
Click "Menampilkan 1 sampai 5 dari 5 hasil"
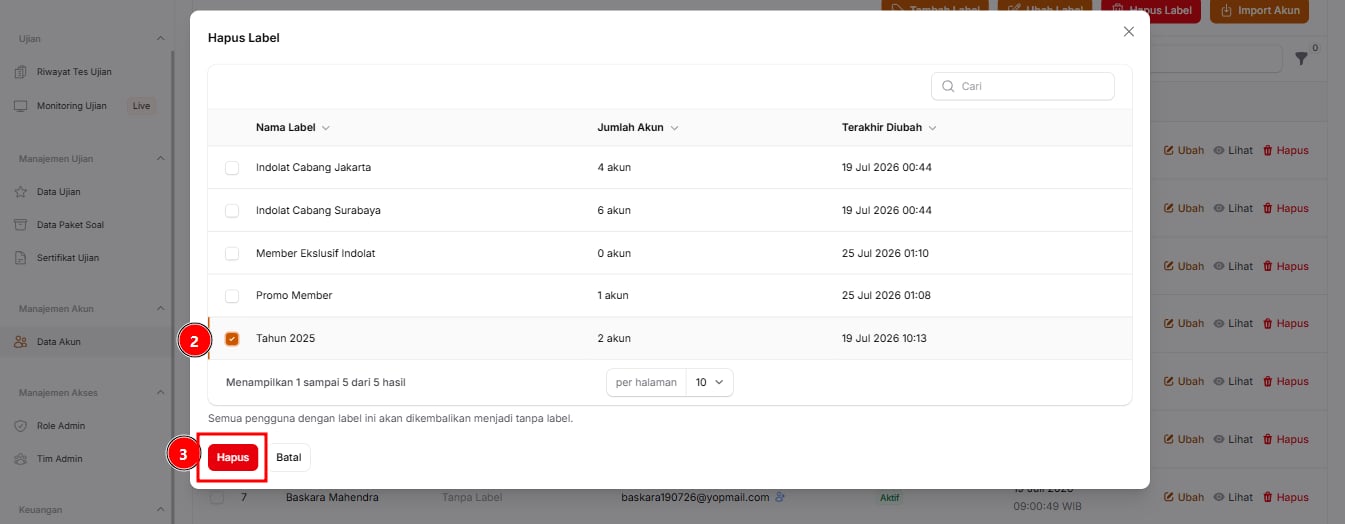(x=316, y=382)
